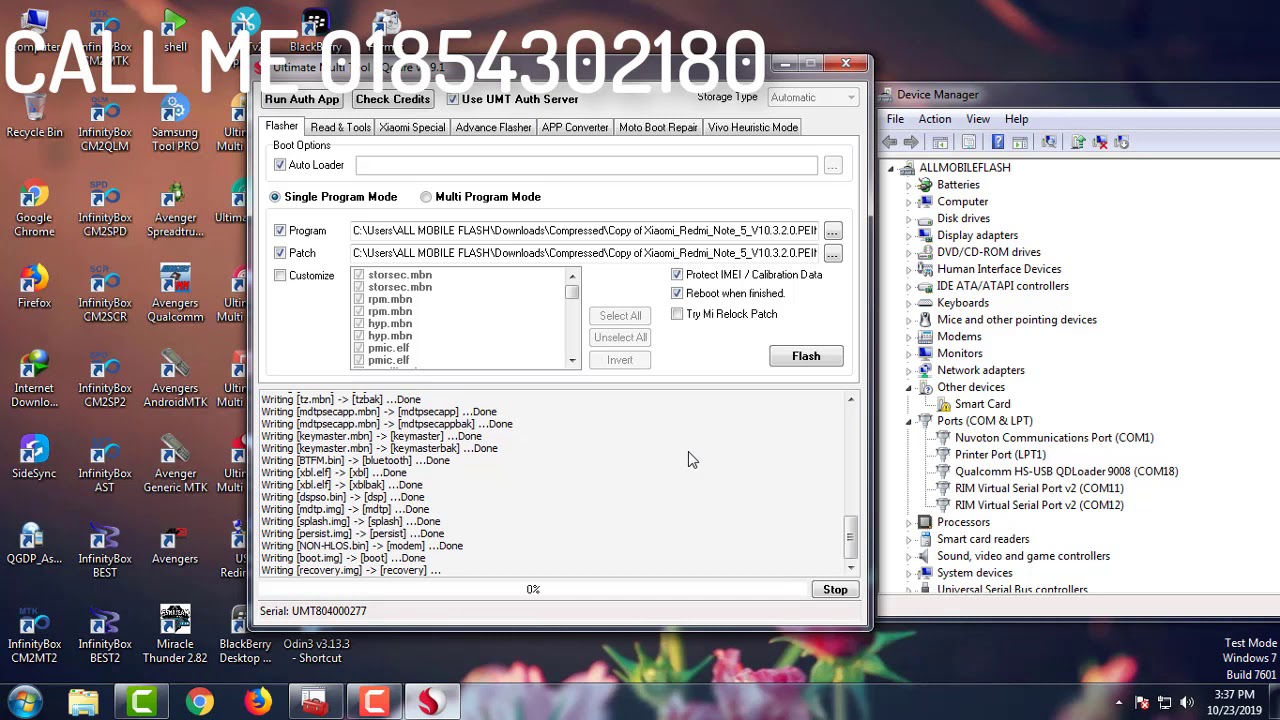Select the InfinityBox CM2SCR shortcut

click(105, 293)
